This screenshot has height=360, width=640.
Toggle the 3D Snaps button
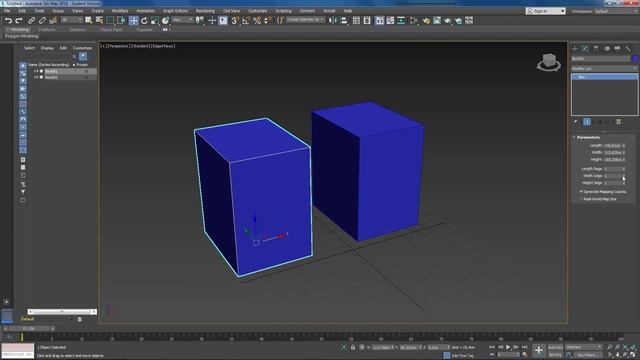point(235,20)
